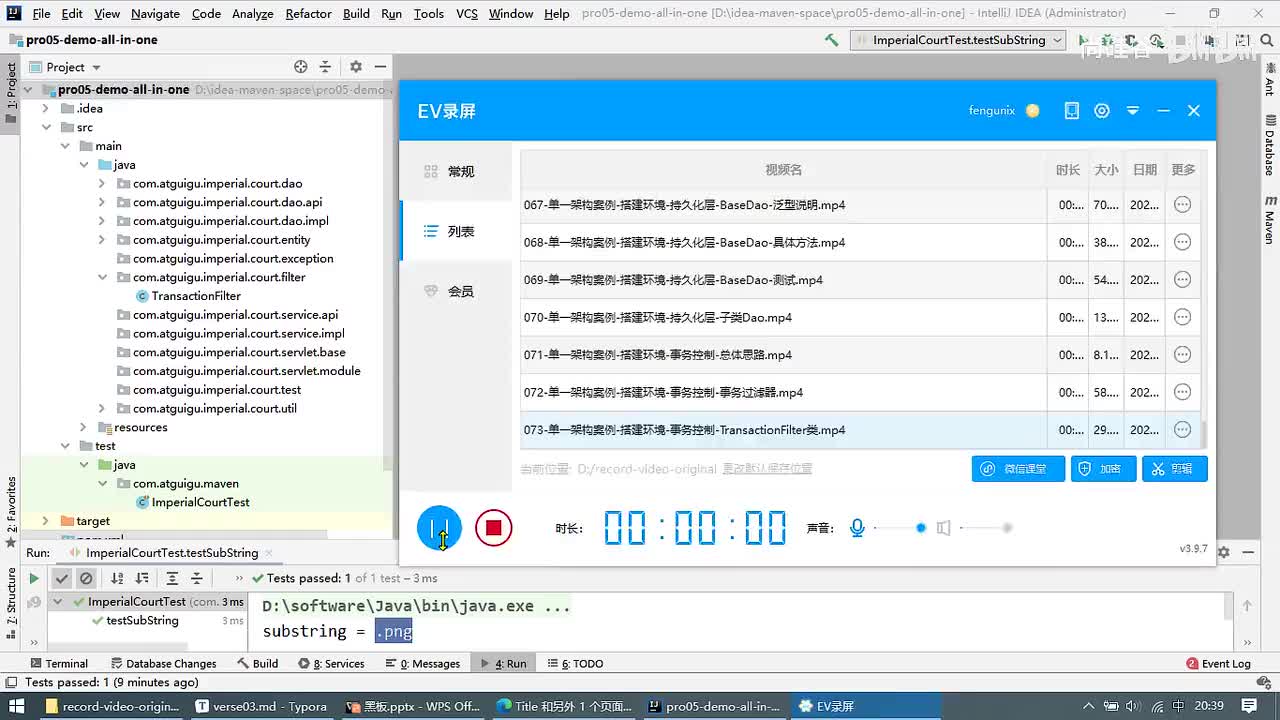Open more options for video 069

pyautogui.click(x=1182, y=280)
